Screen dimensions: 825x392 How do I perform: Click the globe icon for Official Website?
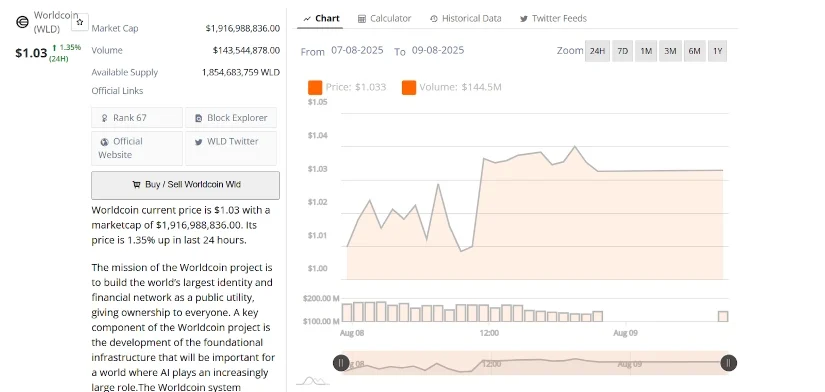[x=104, y=142]
